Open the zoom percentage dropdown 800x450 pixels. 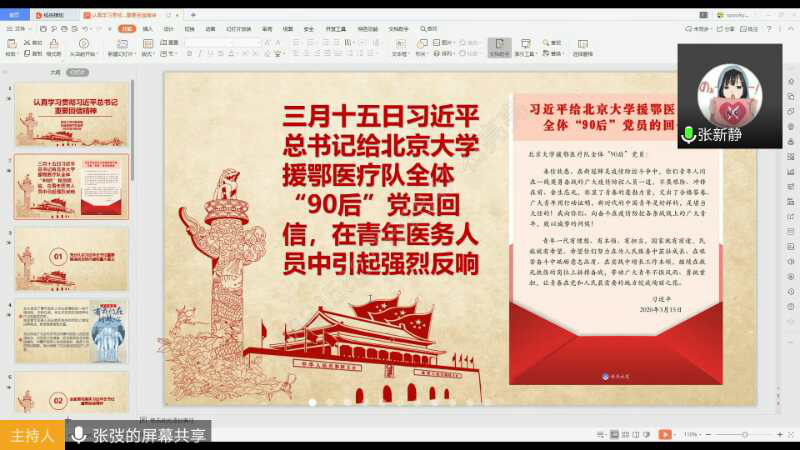[x=692, y=434]
